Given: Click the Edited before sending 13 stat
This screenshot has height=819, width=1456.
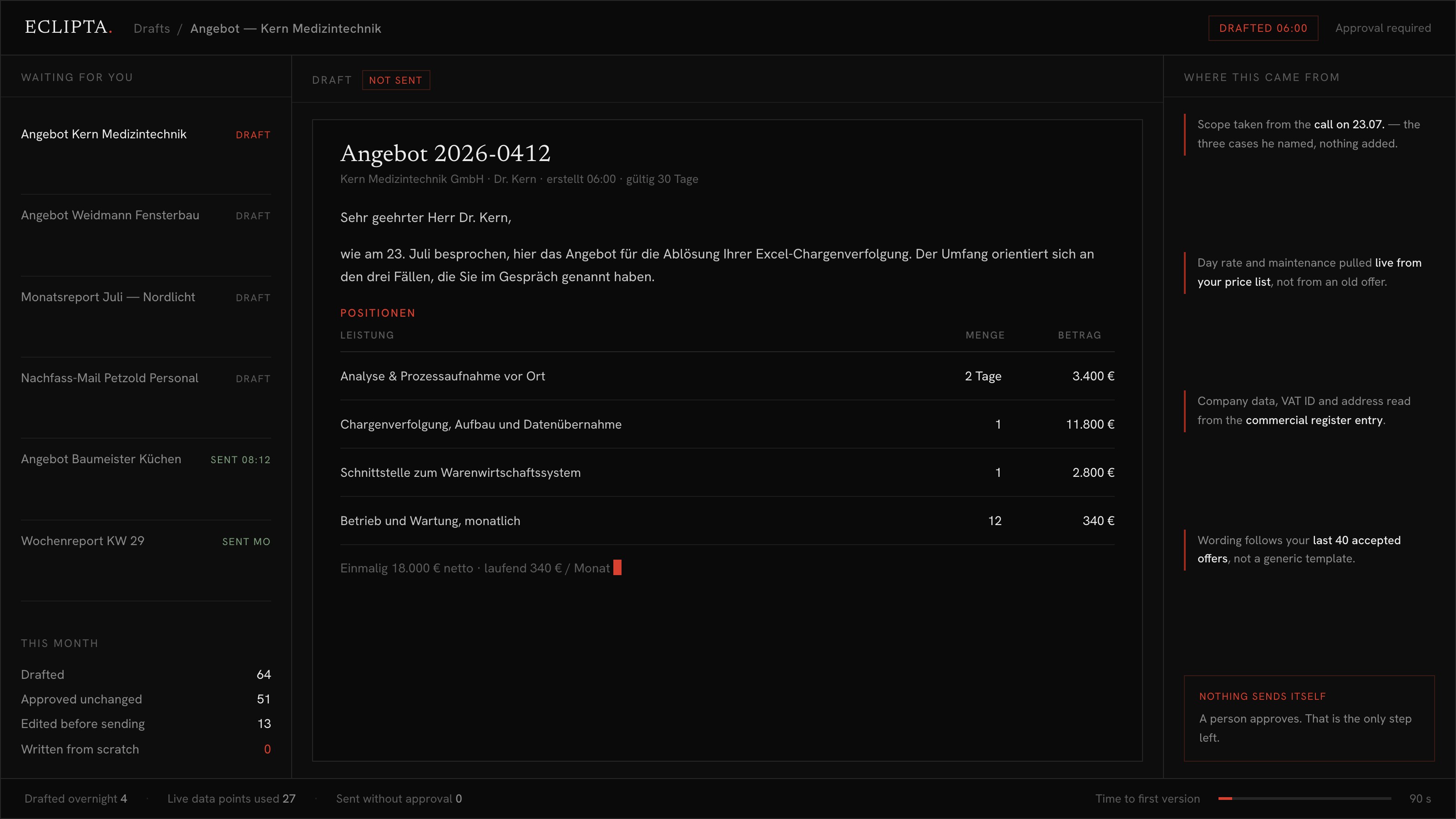Looking at the screenshot, I should pyautogui.click(x=146, y=724).
